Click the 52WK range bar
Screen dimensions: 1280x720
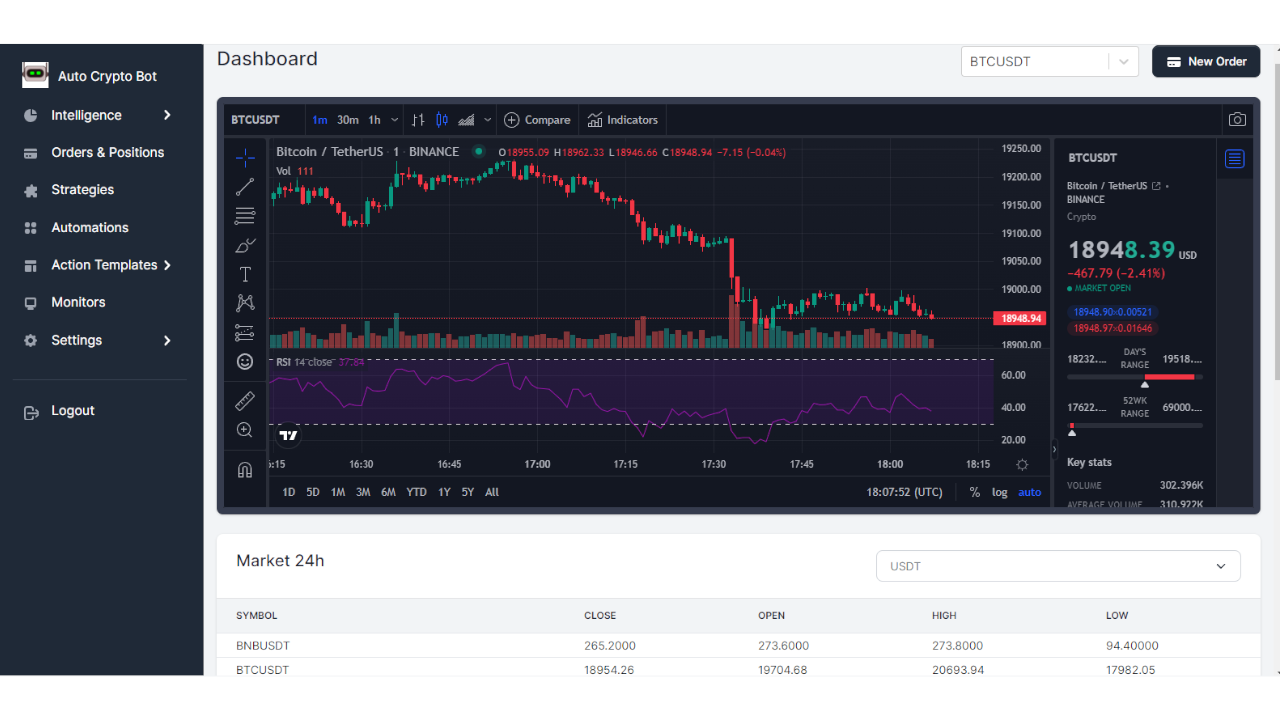click(x=1135, y=425)
